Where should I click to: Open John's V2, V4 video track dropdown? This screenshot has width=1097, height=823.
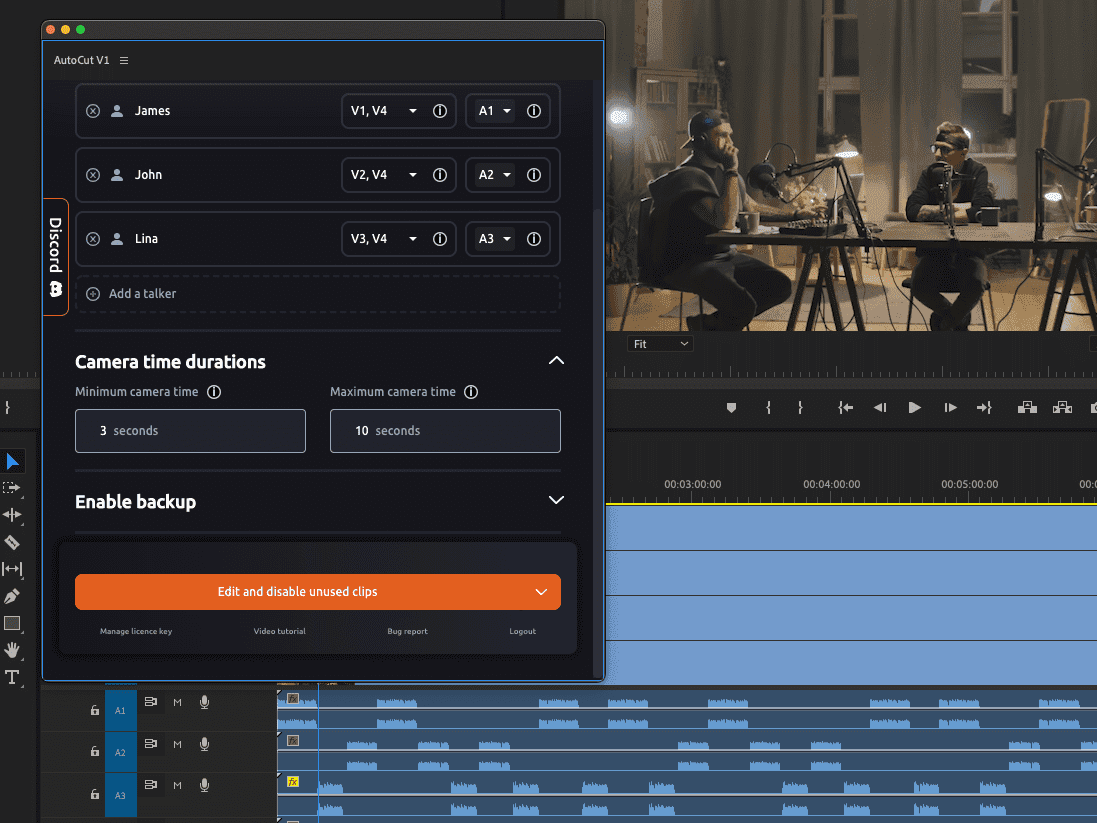coord(383,175)
